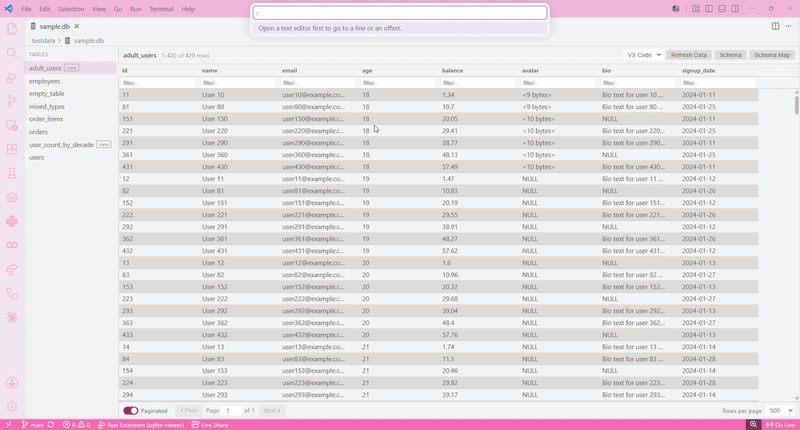Screen dimensions: 800x430
Task: Click the sample.db file icon in the breadcrumb
Action: [67, 40]
